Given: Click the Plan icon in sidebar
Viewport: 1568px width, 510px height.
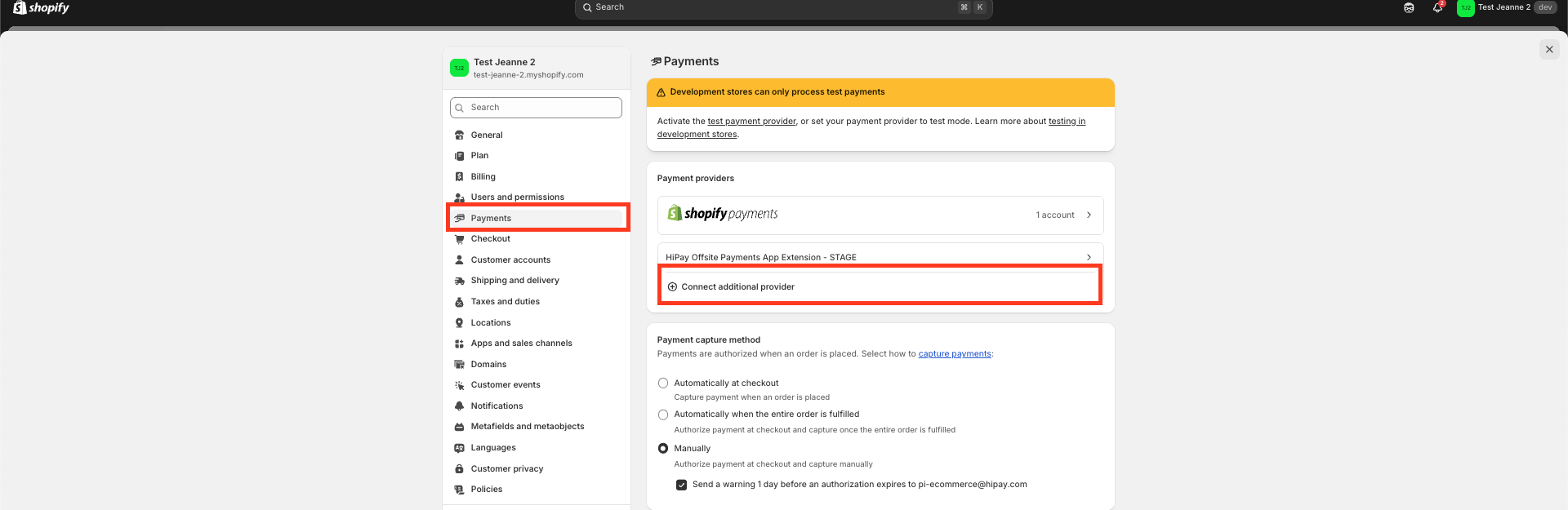Looking at the screenshot, I should (459, 156).
